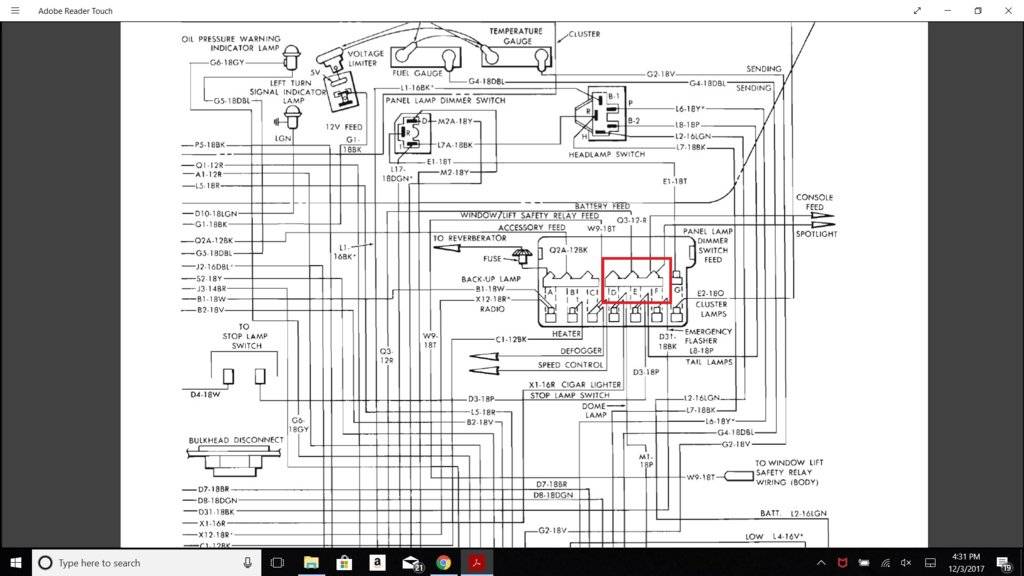Open the Mail app showing 21 unread
1024x576 pixels.
click(410, 562)
